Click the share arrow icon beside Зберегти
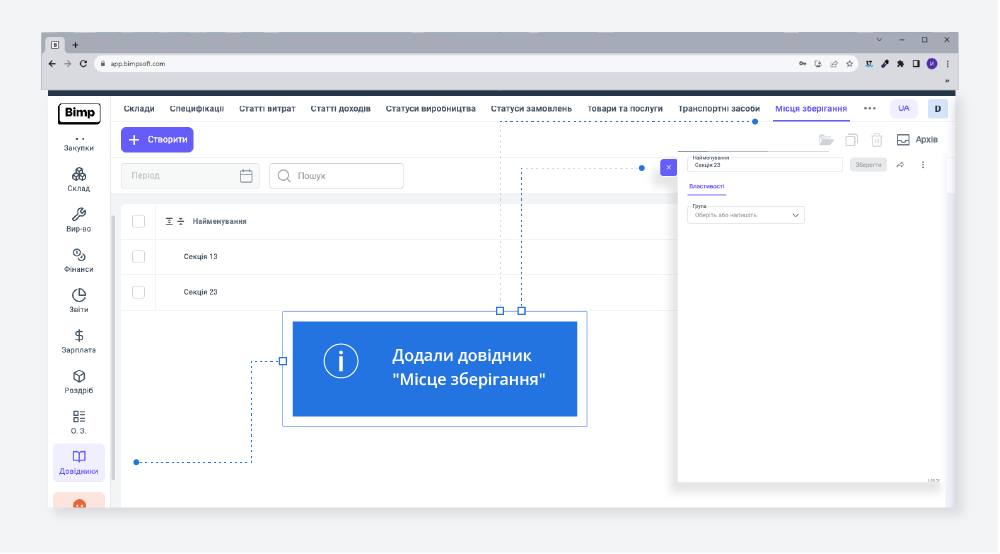Screen dimensions: 1000x554 pos(900,165)
